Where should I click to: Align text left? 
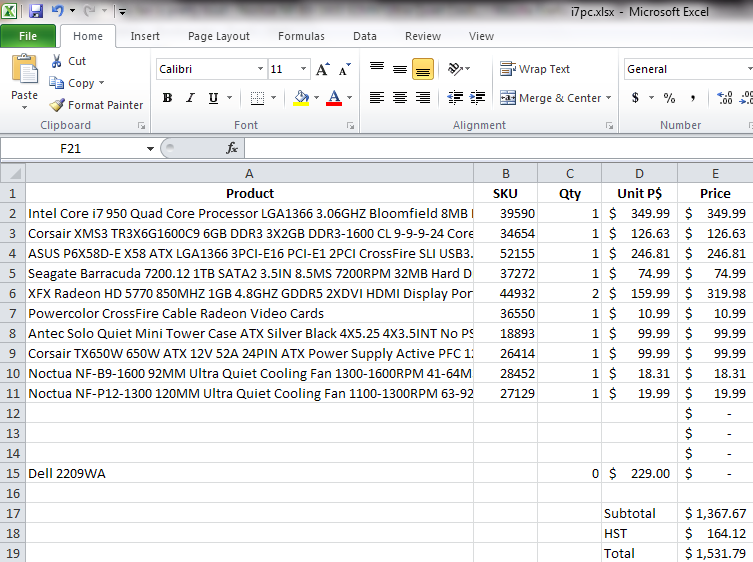[377, 98]
